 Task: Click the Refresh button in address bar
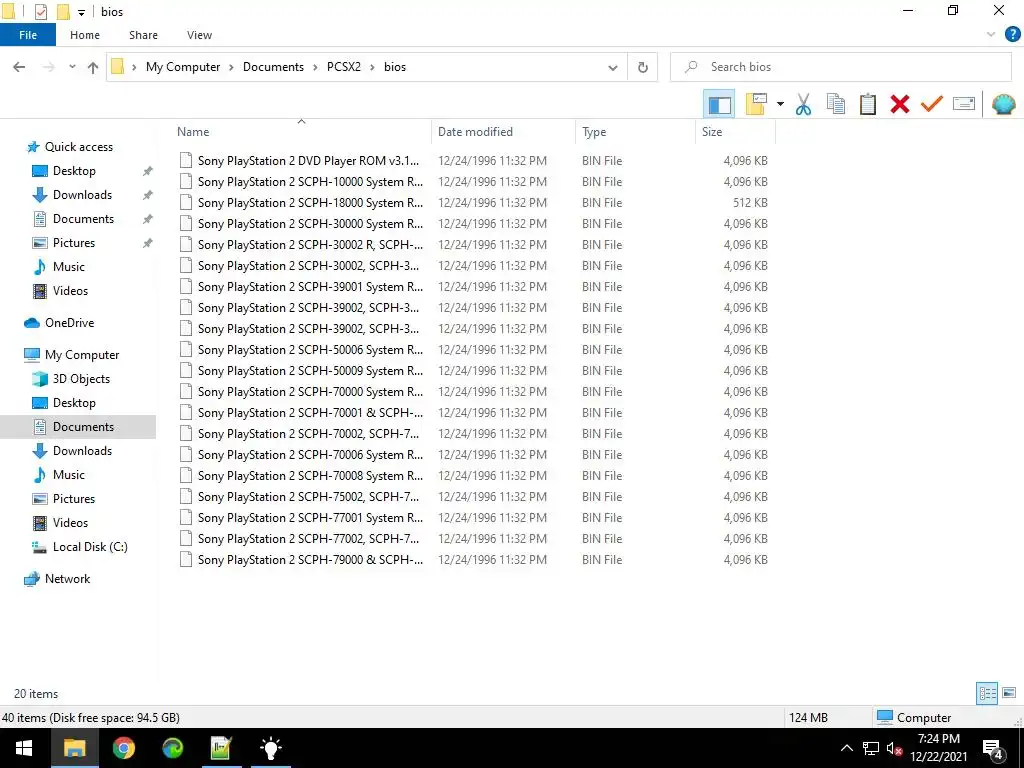643,67
